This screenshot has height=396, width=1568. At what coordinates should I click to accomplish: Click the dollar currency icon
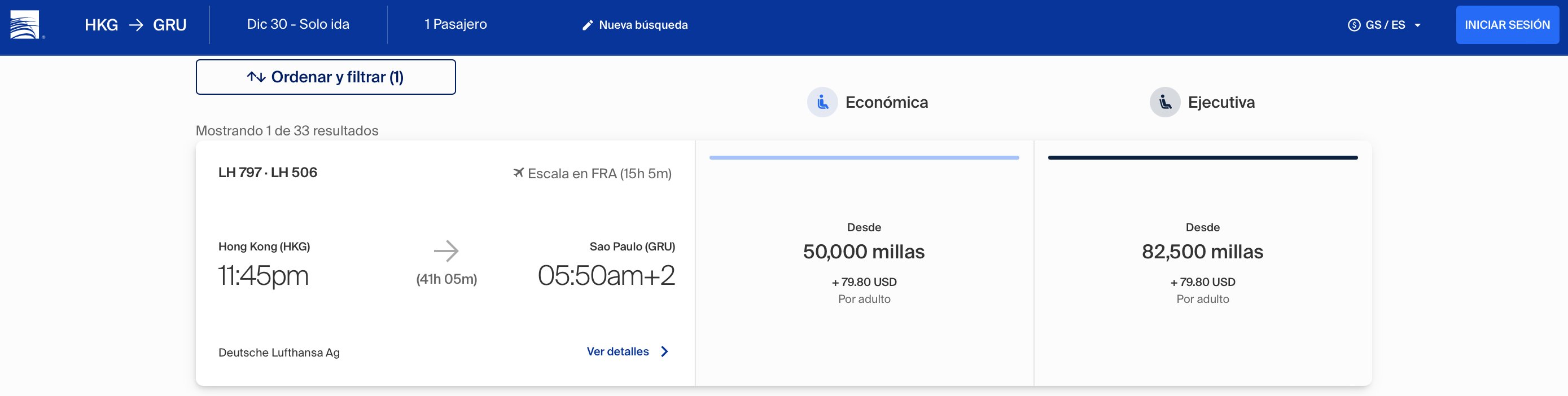point(1354,25)
